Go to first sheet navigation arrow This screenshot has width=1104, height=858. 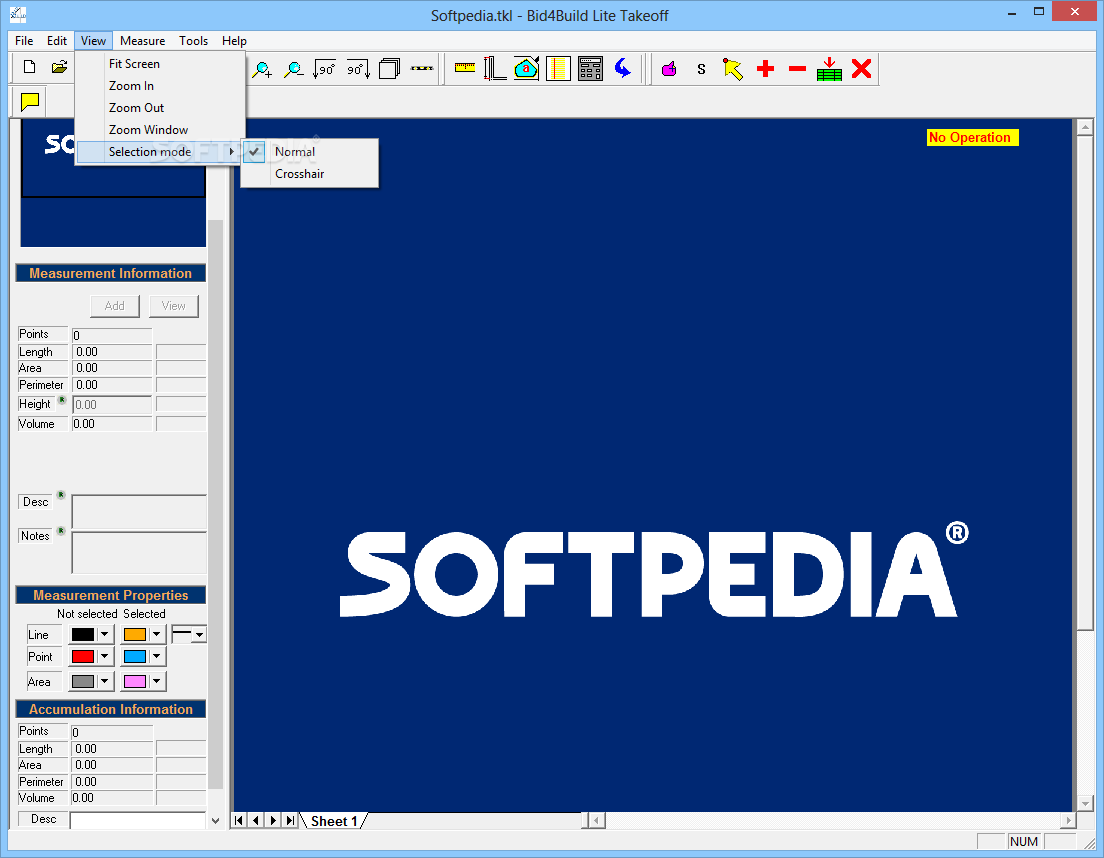pyautogui.click(x=239, y=820)
